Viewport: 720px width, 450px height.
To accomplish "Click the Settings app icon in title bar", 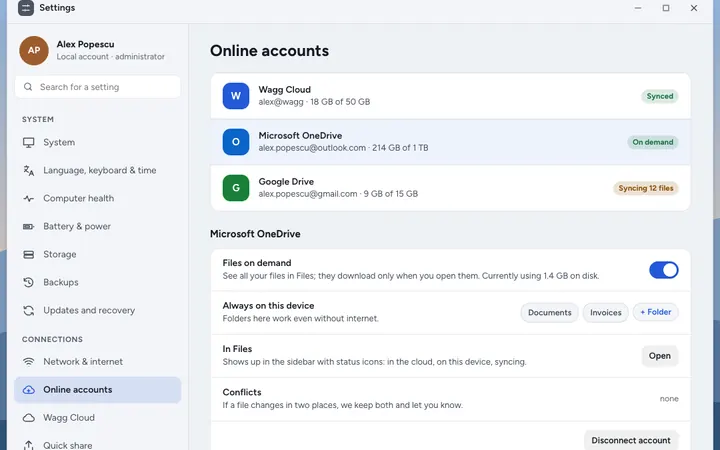I will pyautogui.click(x=26, y=8).
